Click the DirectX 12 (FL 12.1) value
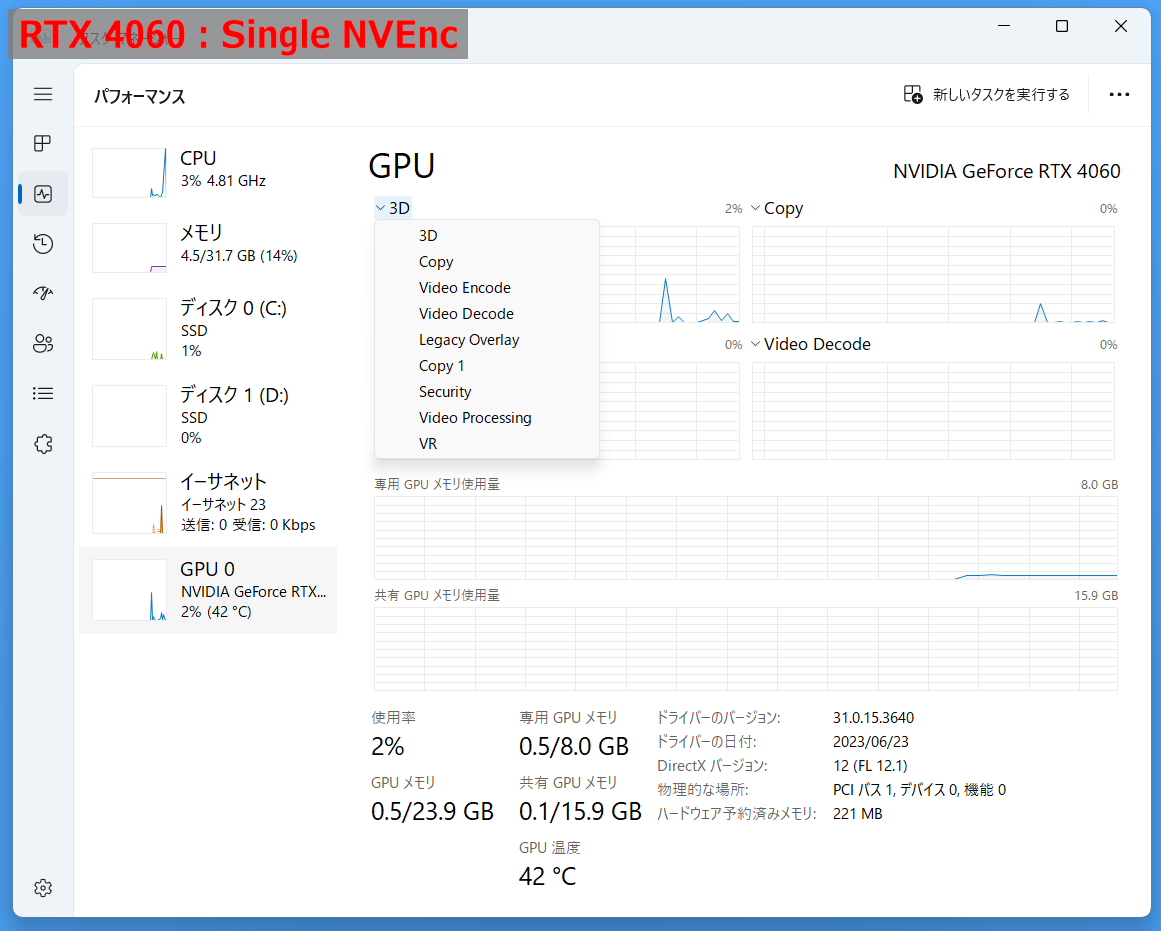Image resolution: width=1161 pixels, height=931 pixels. (870, 766)
